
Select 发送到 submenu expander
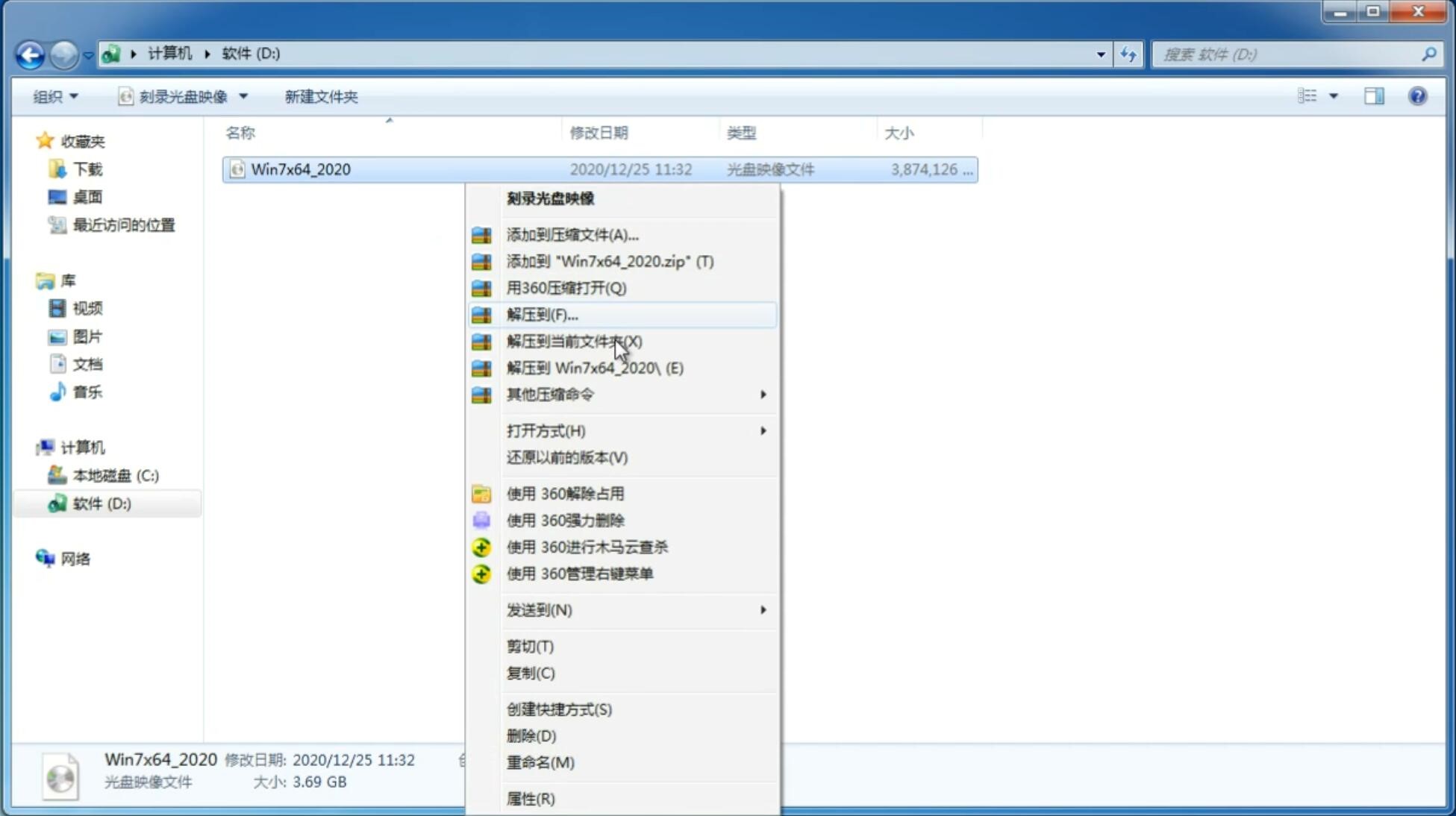pyautogui.click(x=762, y=610)
